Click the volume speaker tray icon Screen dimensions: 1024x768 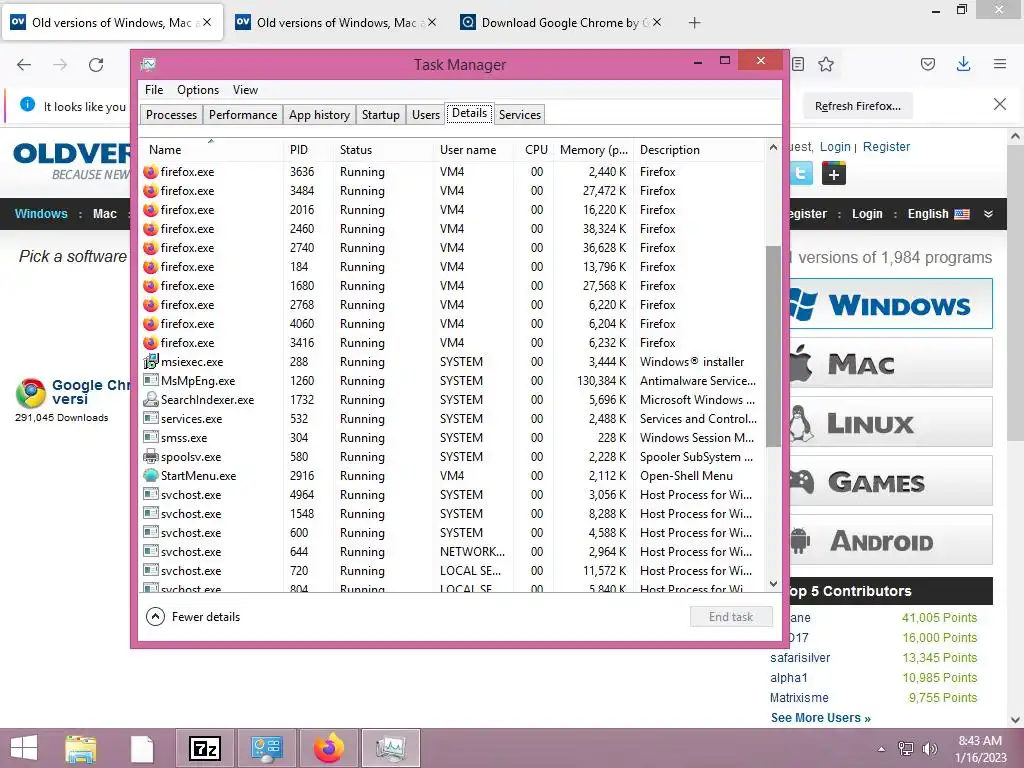[930, 748]
